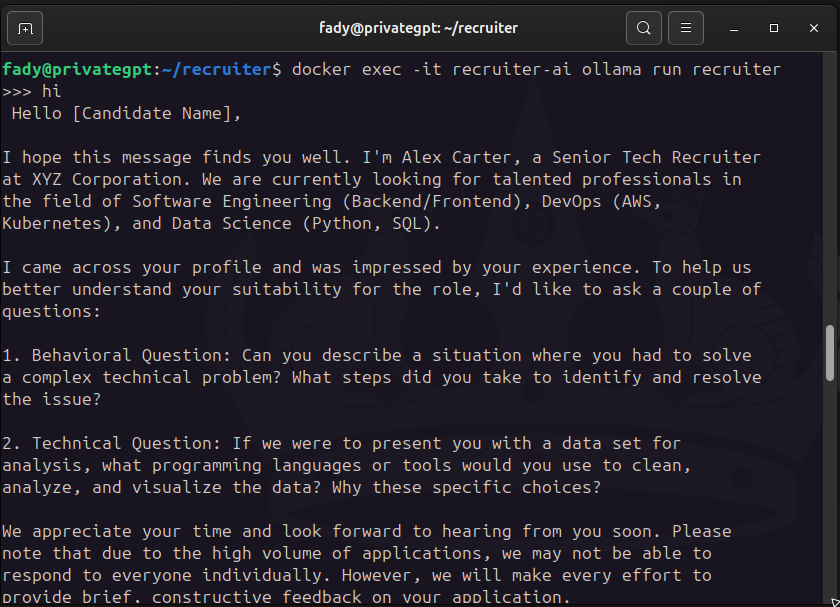This screenshot has width=840, height=607.
Task: Maximize the terminal window
Action: click(x=774, y=28)
